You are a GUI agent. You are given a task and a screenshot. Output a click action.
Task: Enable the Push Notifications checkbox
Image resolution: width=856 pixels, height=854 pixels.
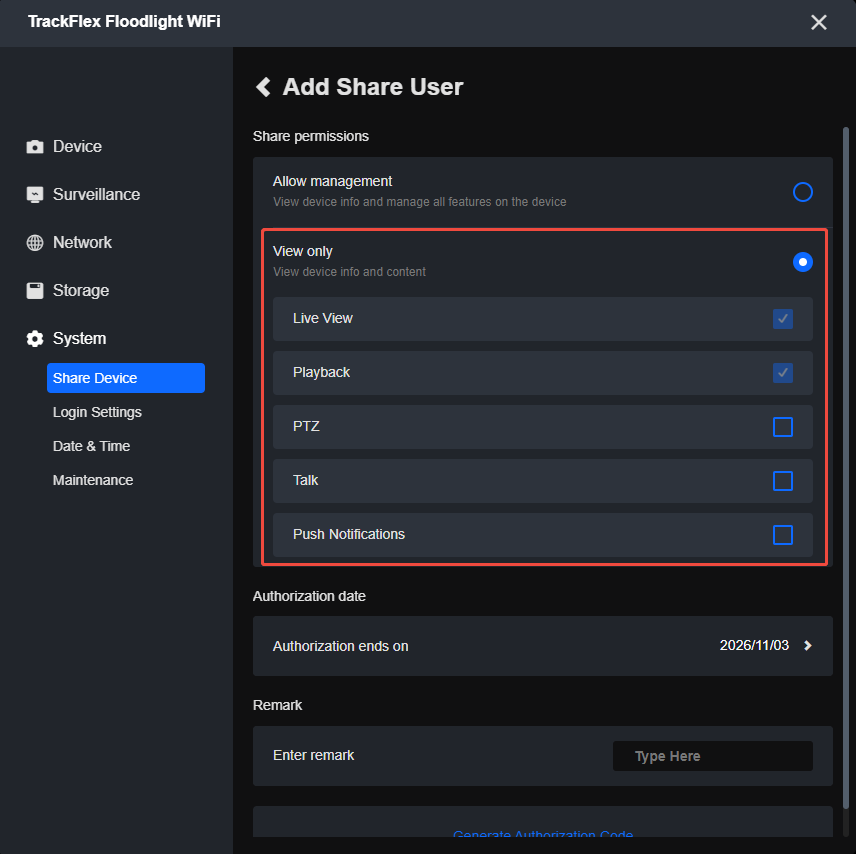(x=782, y=535)
